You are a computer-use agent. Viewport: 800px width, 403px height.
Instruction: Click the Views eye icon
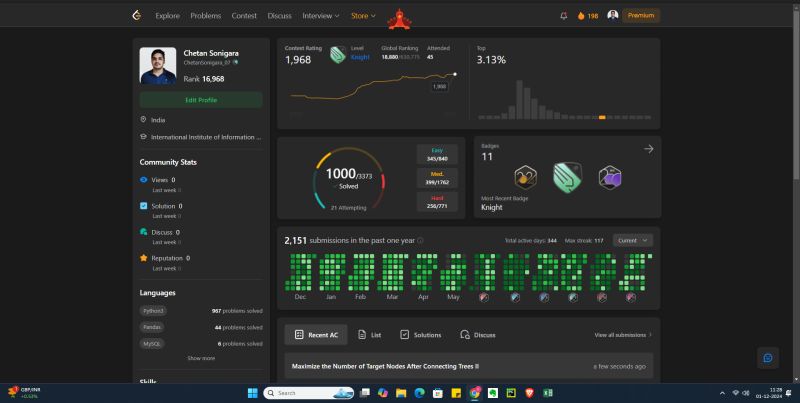point(143,180)
